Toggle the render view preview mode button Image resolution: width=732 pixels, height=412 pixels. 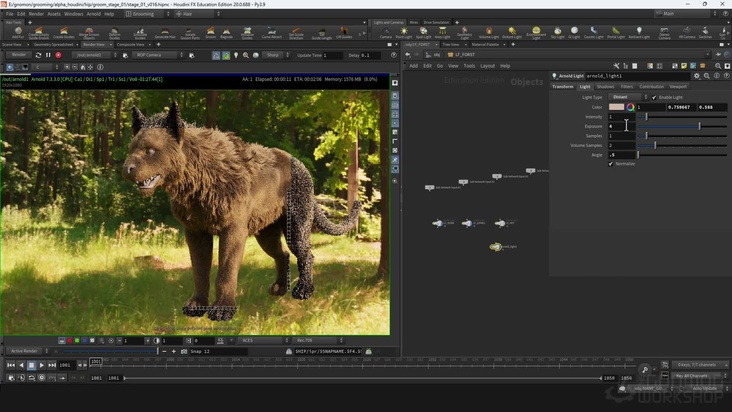tap(216, 55)
